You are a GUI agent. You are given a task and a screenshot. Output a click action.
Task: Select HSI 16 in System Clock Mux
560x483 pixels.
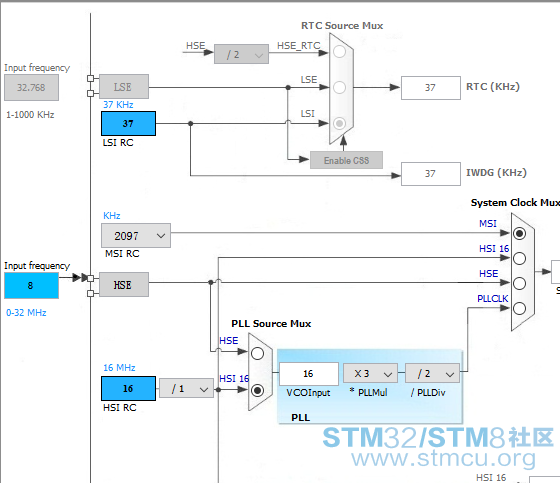click(x=519, y=258)
